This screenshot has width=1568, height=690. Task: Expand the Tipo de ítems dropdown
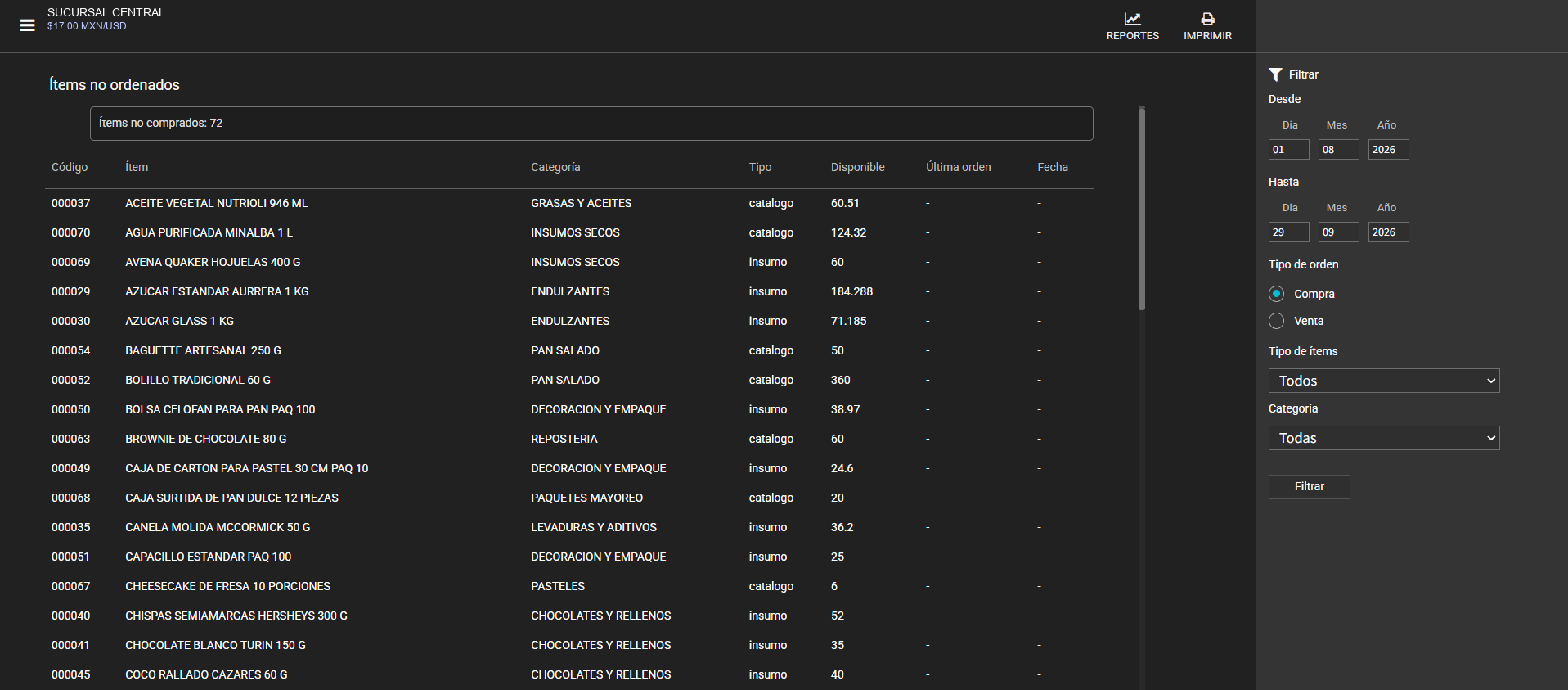coord(1384,381)
